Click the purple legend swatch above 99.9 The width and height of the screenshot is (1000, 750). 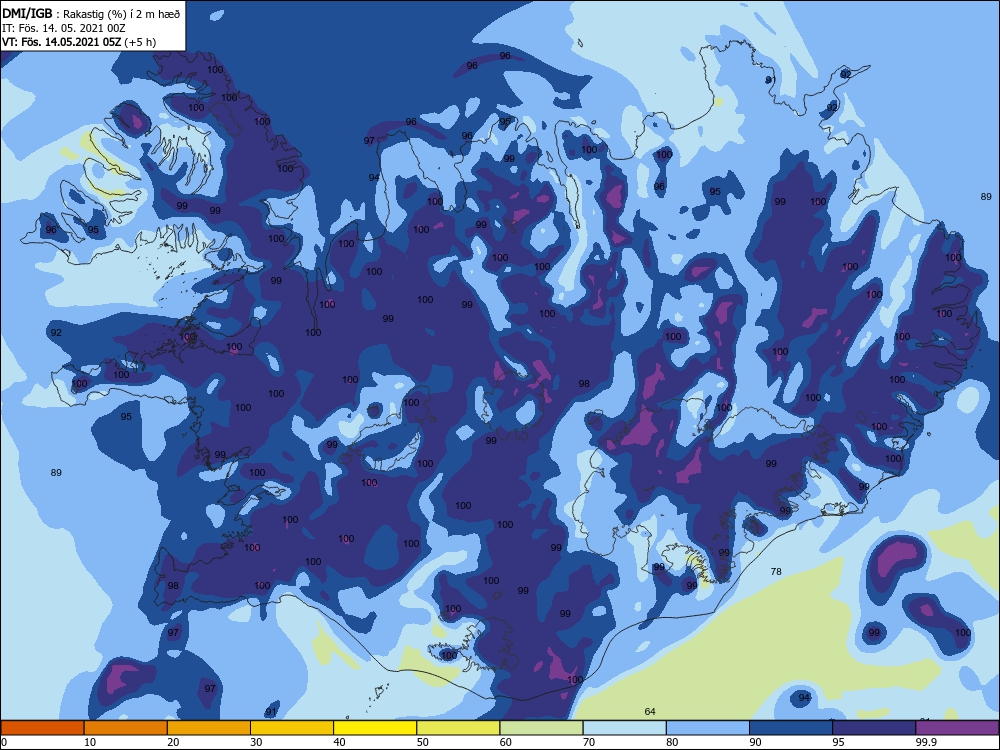(958, 728)
